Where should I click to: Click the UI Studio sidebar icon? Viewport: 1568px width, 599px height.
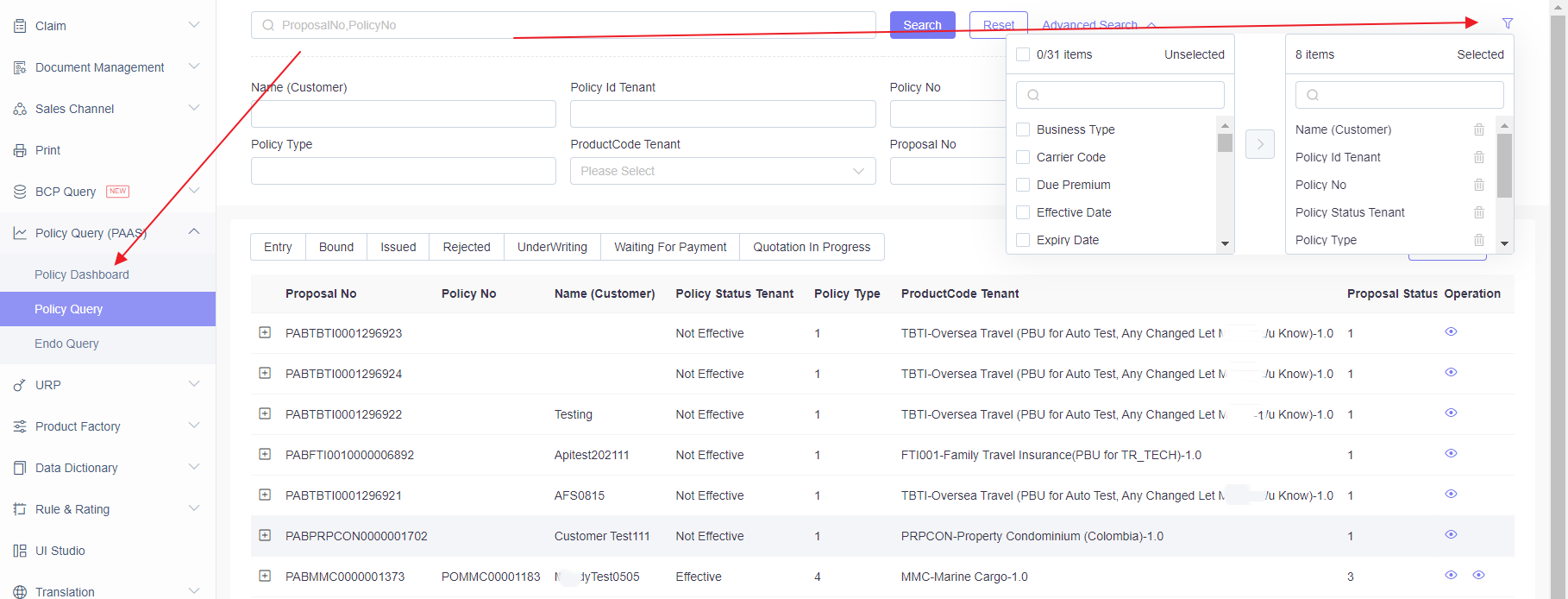(20, 551)
